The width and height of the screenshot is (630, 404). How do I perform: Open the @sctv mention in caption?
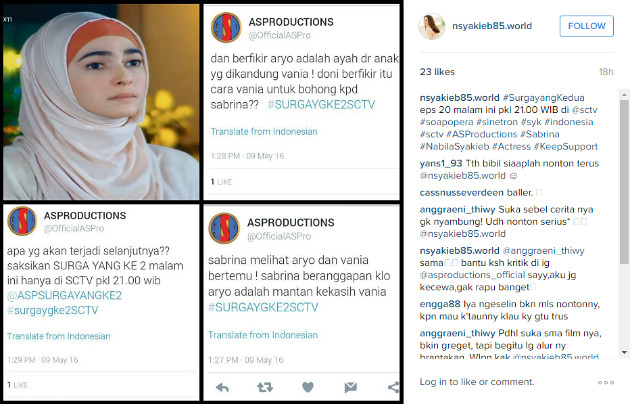(585, 110)
